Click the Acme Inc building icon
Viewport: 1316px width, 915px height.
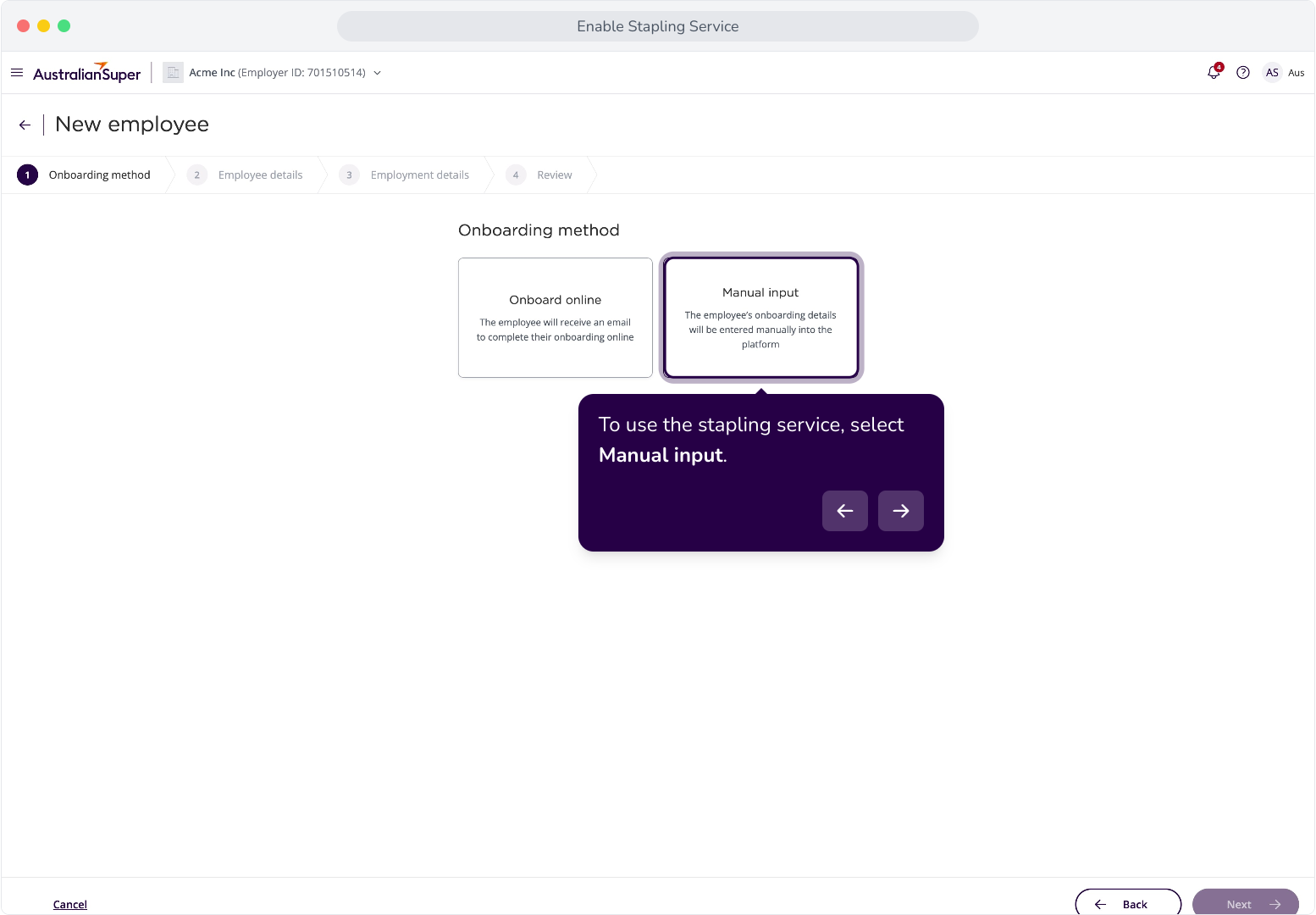174,73
